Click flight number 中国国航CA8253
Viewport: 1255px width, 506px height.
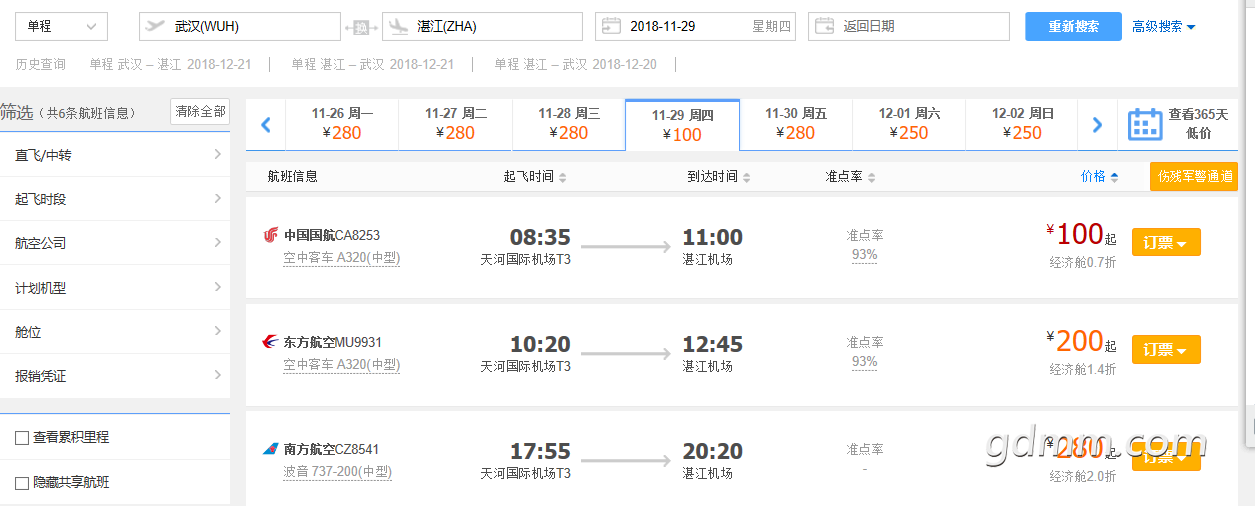coord(332,235)
